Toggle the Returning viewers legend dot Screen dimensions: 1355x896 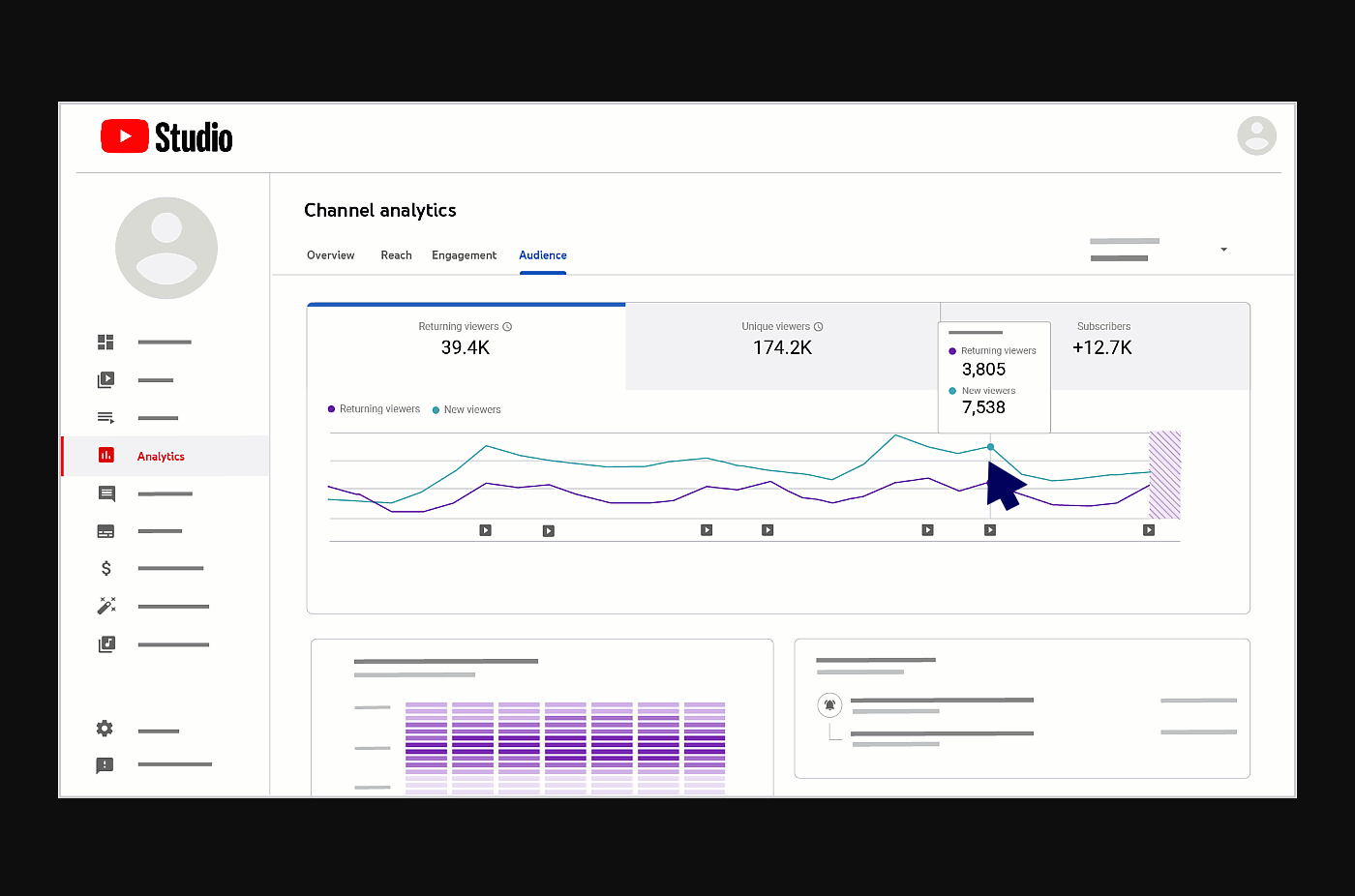coord(331,409)
